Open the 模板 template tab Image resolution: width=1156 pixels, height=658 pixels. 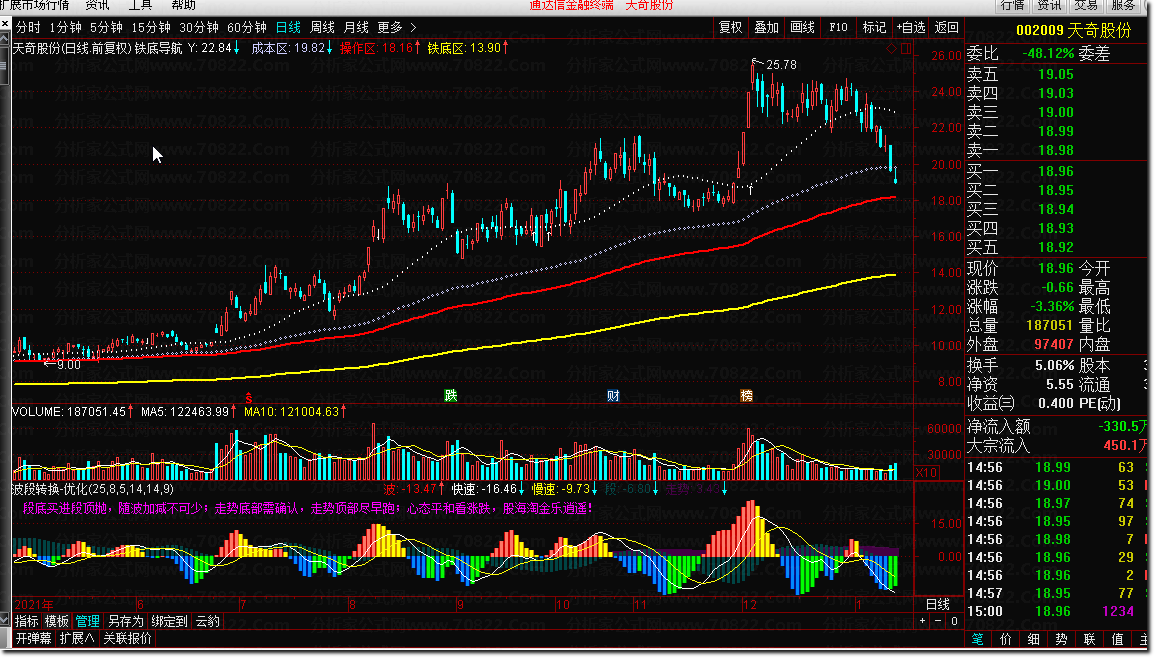[57, 621]
